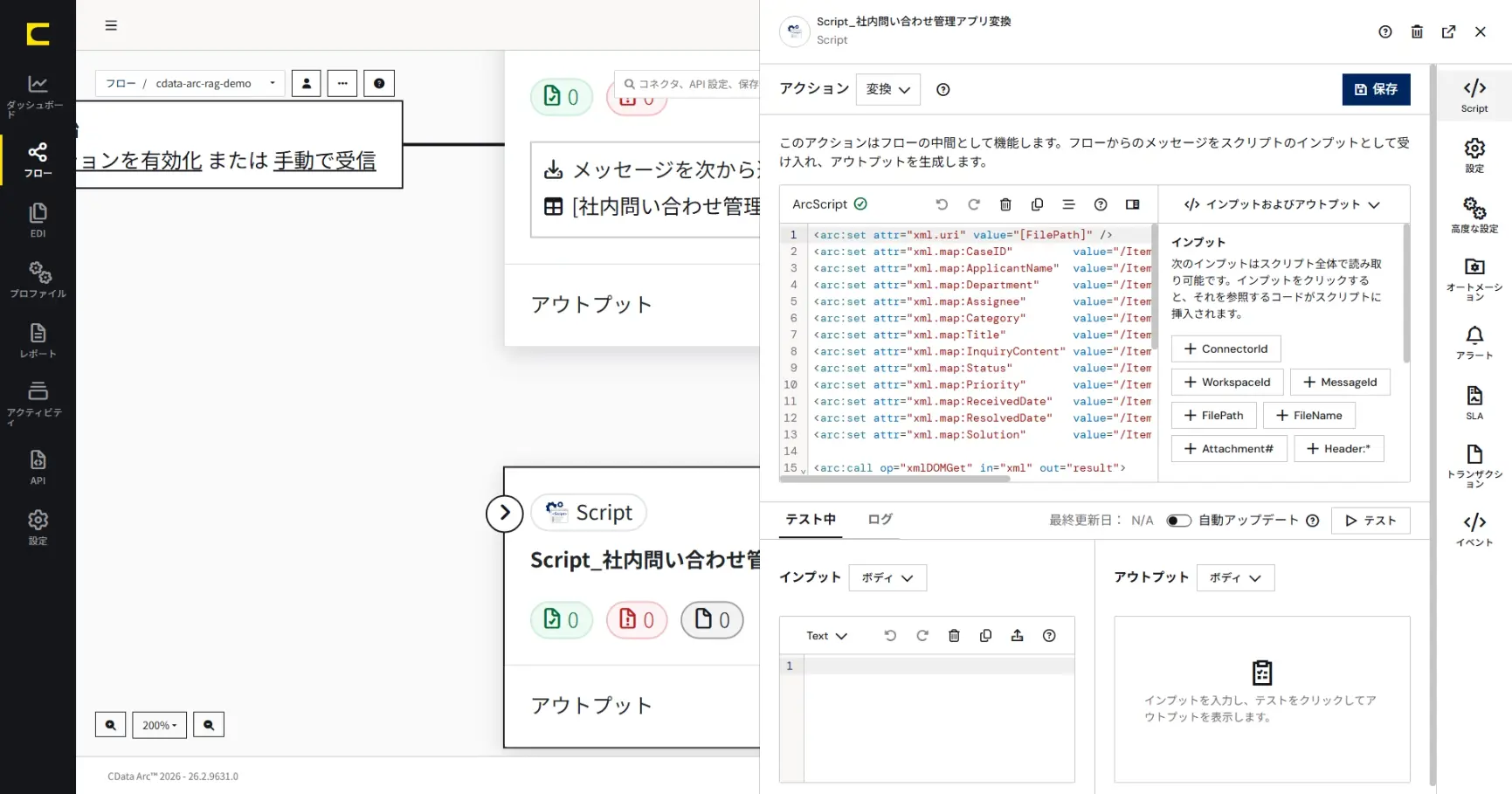
Task: Click the connector search field
Action: tap(687, 84)
